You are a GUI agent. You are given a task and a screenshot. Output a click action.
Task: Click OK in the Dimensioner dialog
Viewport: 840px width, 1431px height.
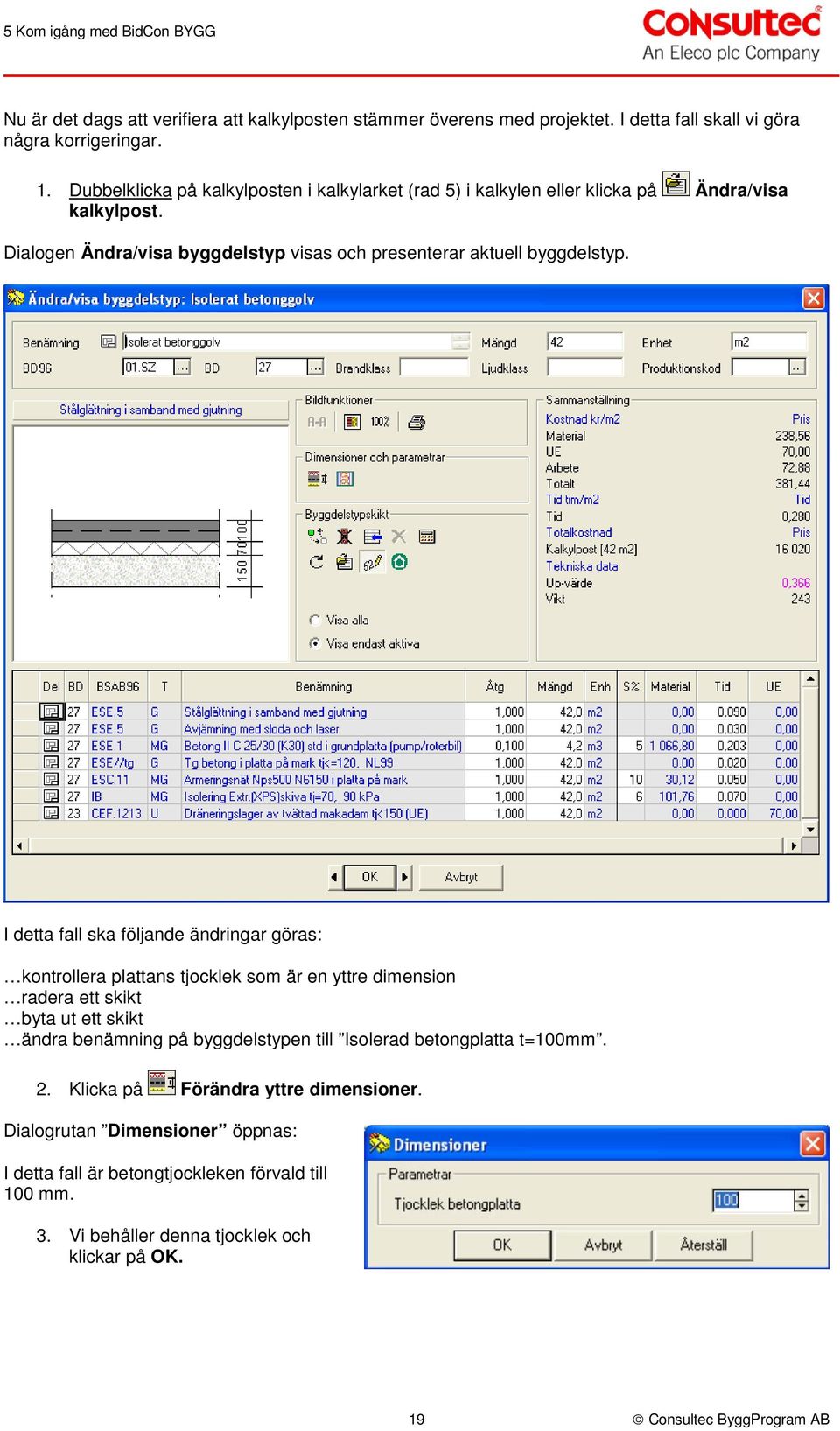502,1245
